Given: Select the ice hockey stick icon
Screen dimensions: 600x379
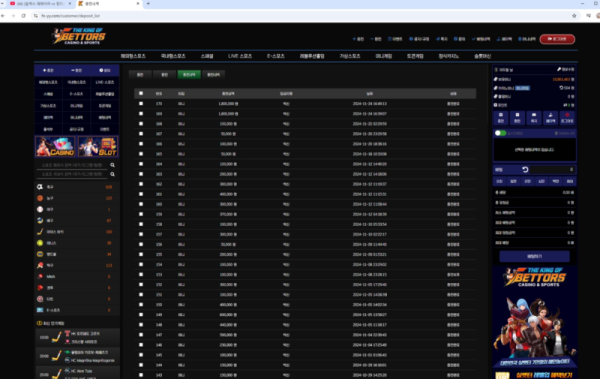Looking at the screenshot, I should tap(40, 232).
